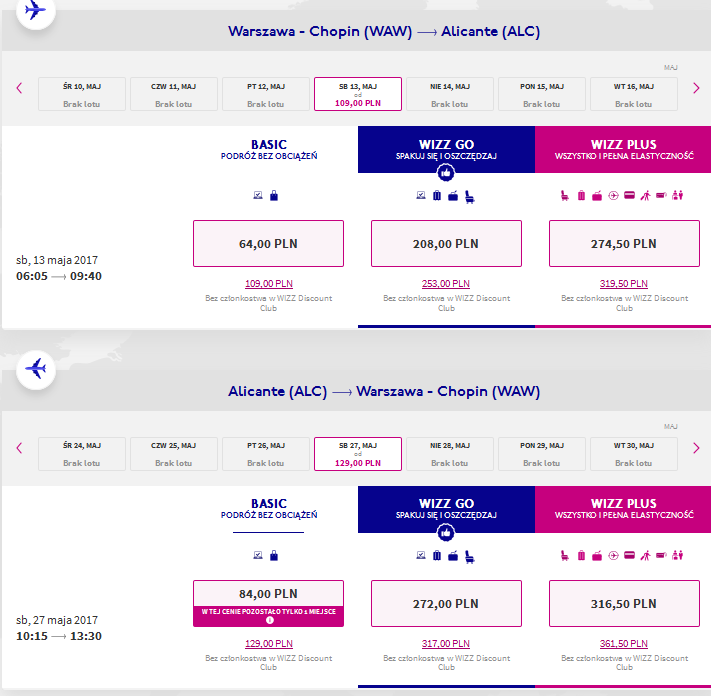This screenshot has height=696, width=711.
Task: Click seat selection icon under outbound WIZZ GO
Action: pyautogui.click(x=470, y=197)
